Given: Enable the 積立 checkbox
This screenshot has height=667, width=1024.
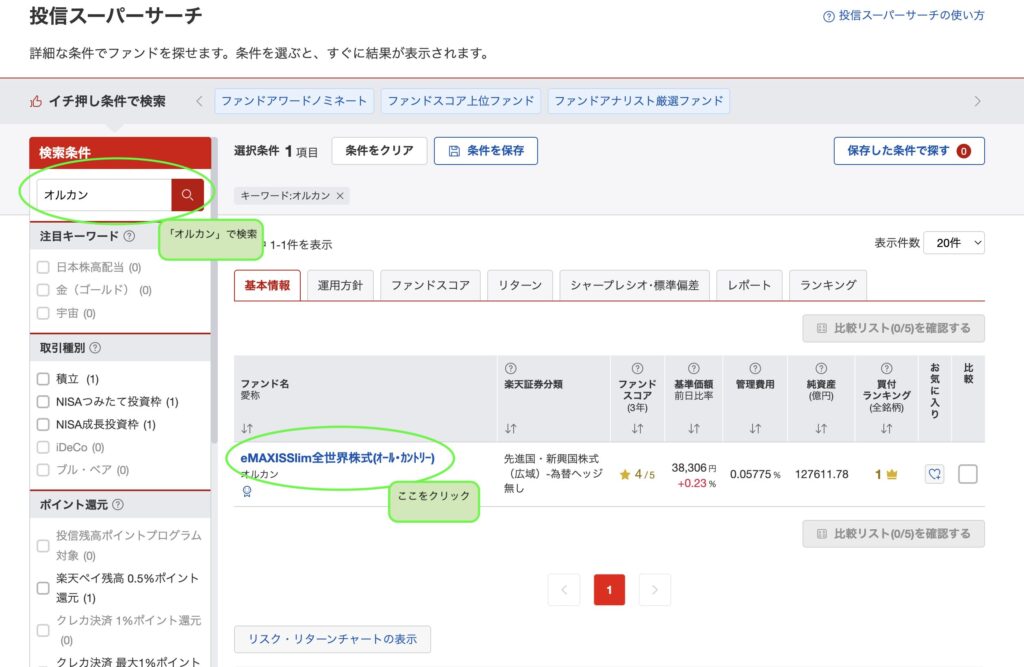Looking at the screenshot, I should (43, 379).
